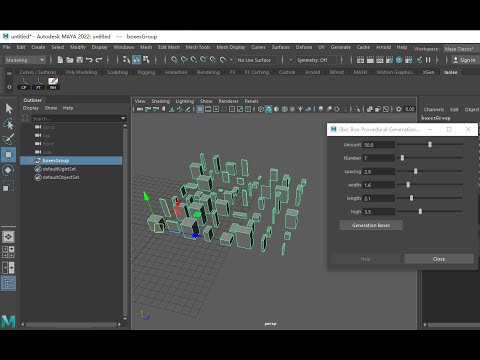This screenshot has width=480, height=360.
Task: Open the Channels menu in Channel Box
Action: [x=434, y=109]
